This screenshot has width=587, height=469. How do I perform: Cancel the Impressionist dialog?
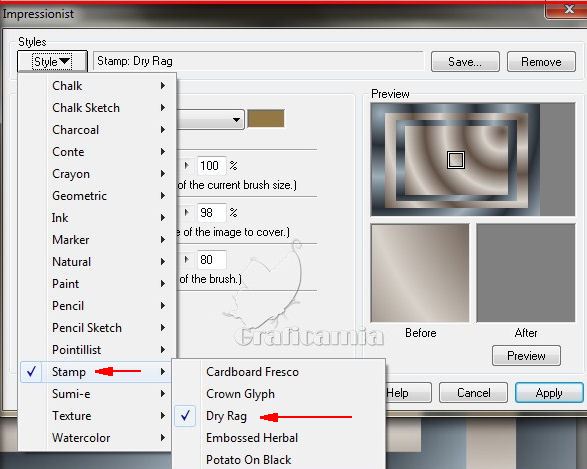(x=473, y=393)
